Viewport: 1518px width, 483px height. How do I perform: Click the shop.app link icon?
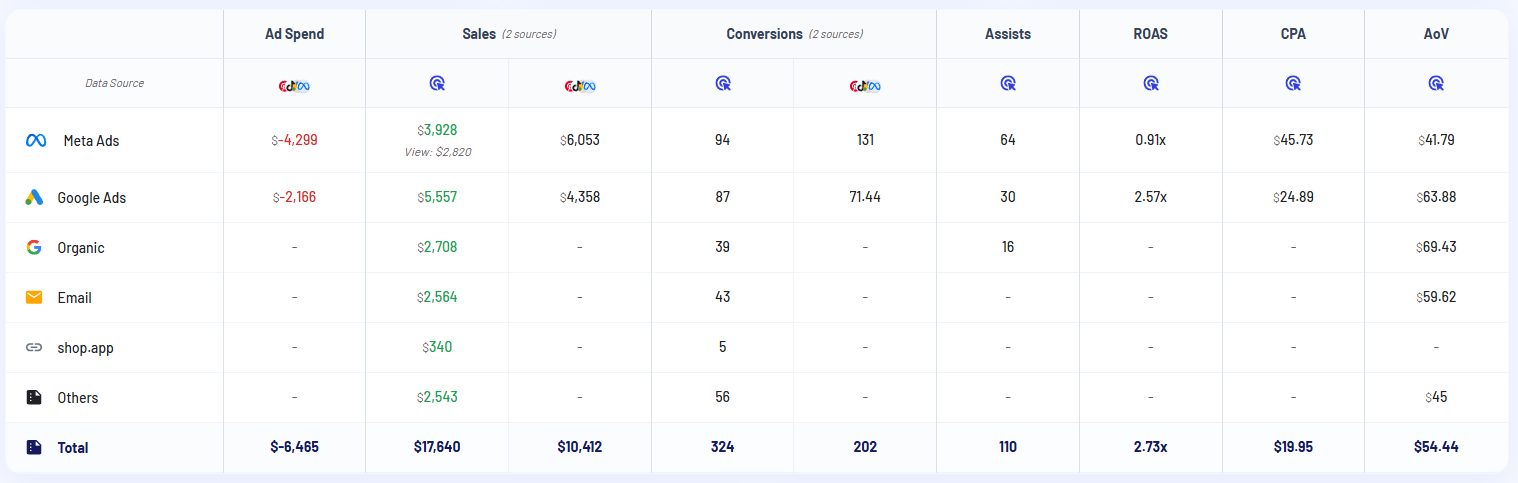coord(34,348)
